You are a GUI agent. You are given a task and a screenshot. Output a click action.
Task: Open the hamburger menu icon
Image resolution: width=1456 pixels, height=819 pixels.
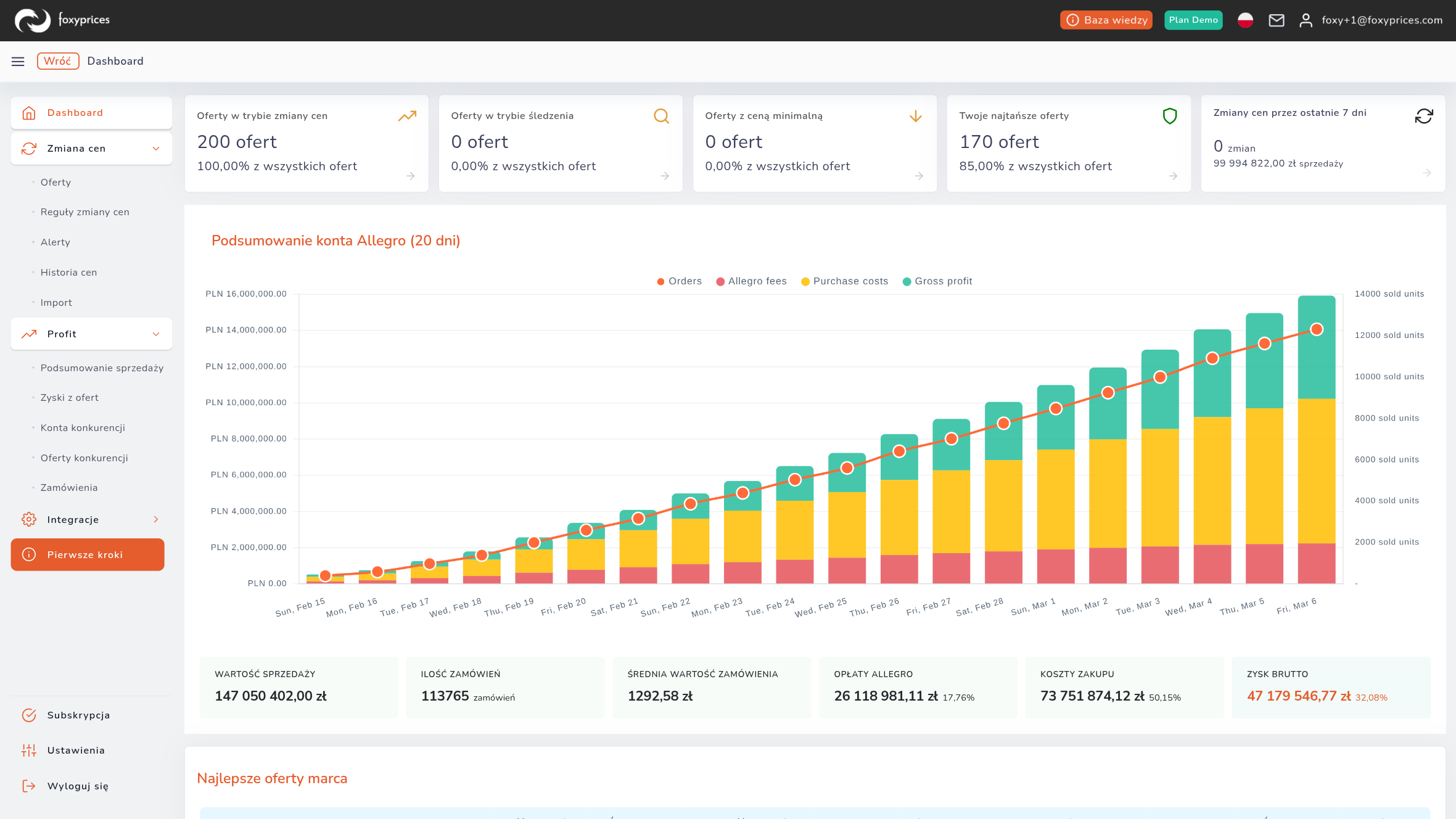pos(18,61)
